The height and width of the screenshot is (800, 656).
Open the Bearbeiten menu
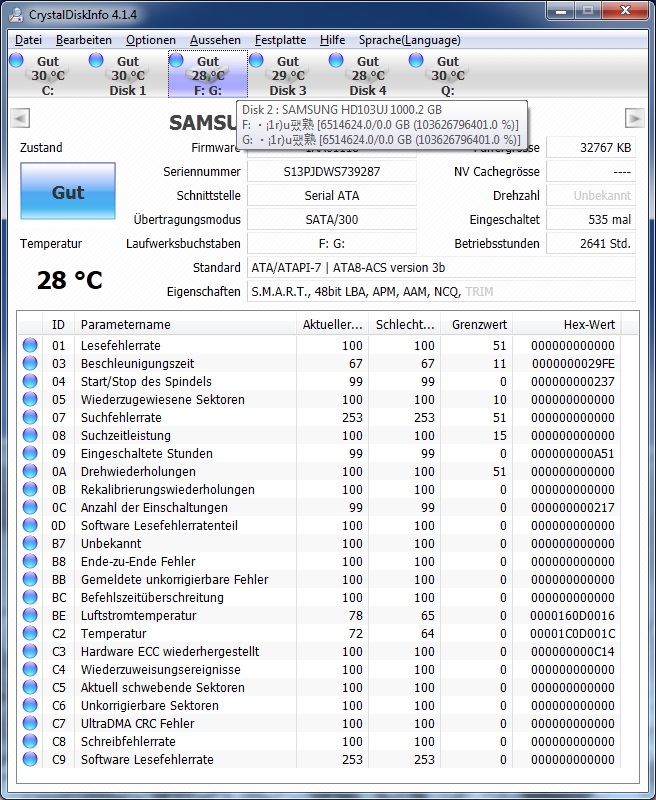84,40
